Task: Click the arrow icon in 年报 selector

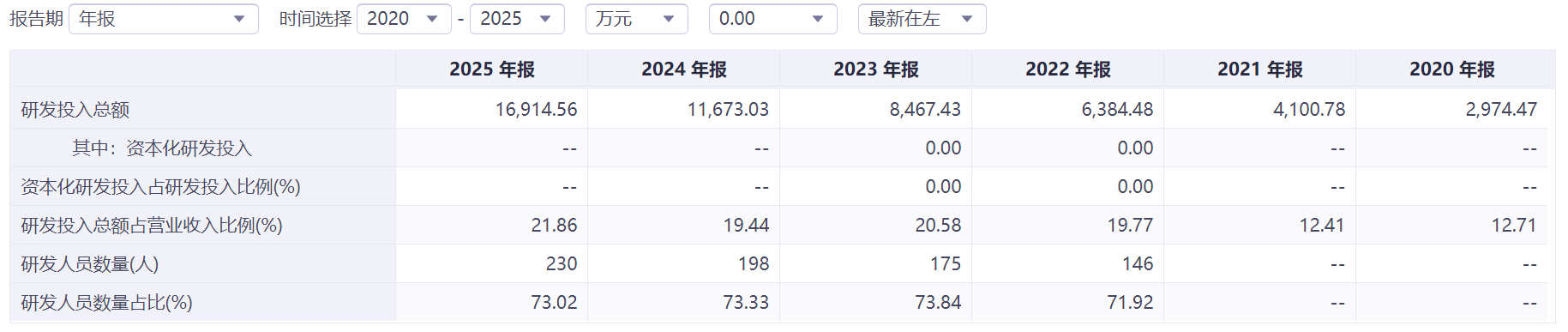Action: pos(239,19)
